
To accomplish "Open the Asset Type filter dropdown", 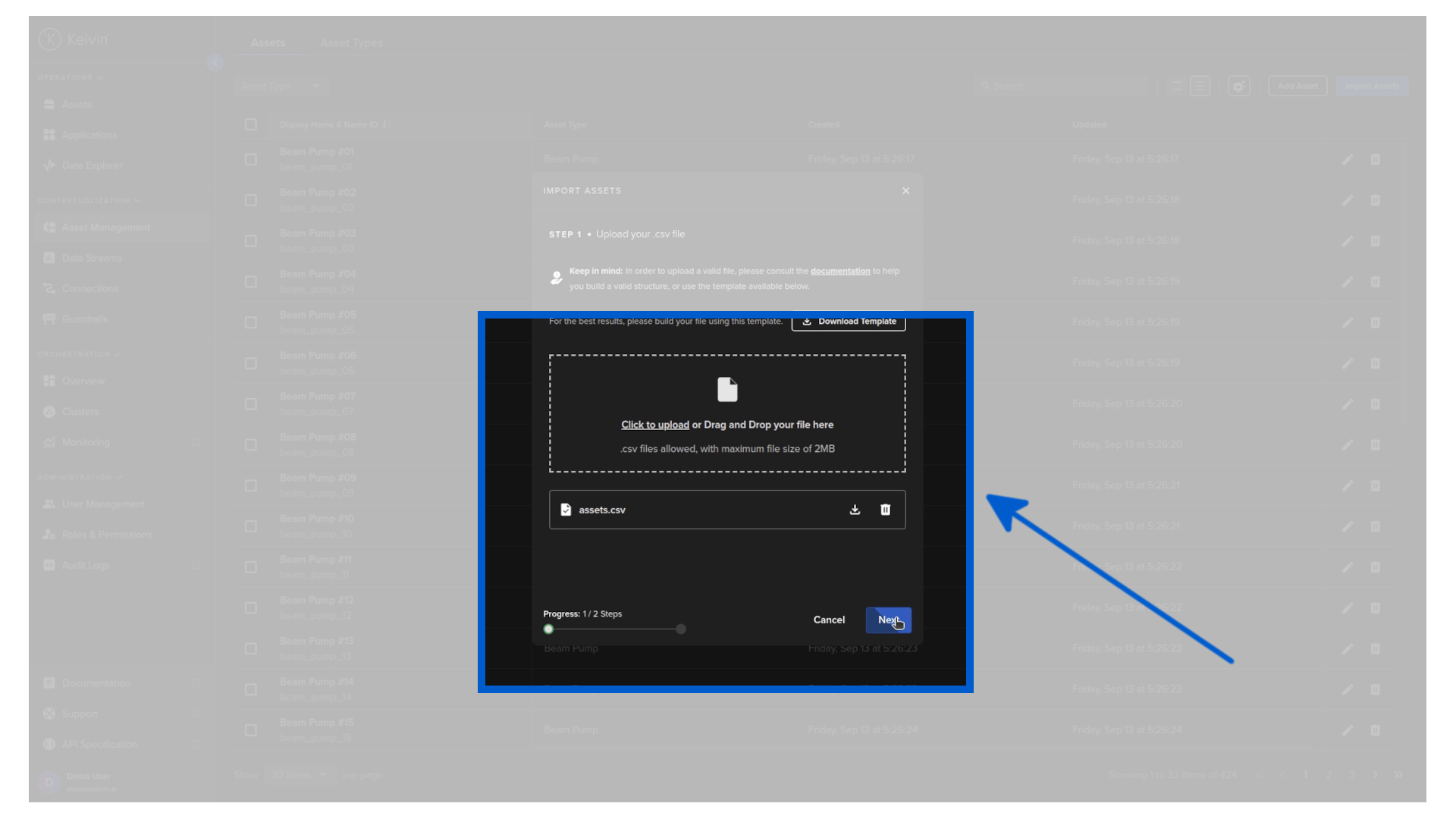I will 281,86.
